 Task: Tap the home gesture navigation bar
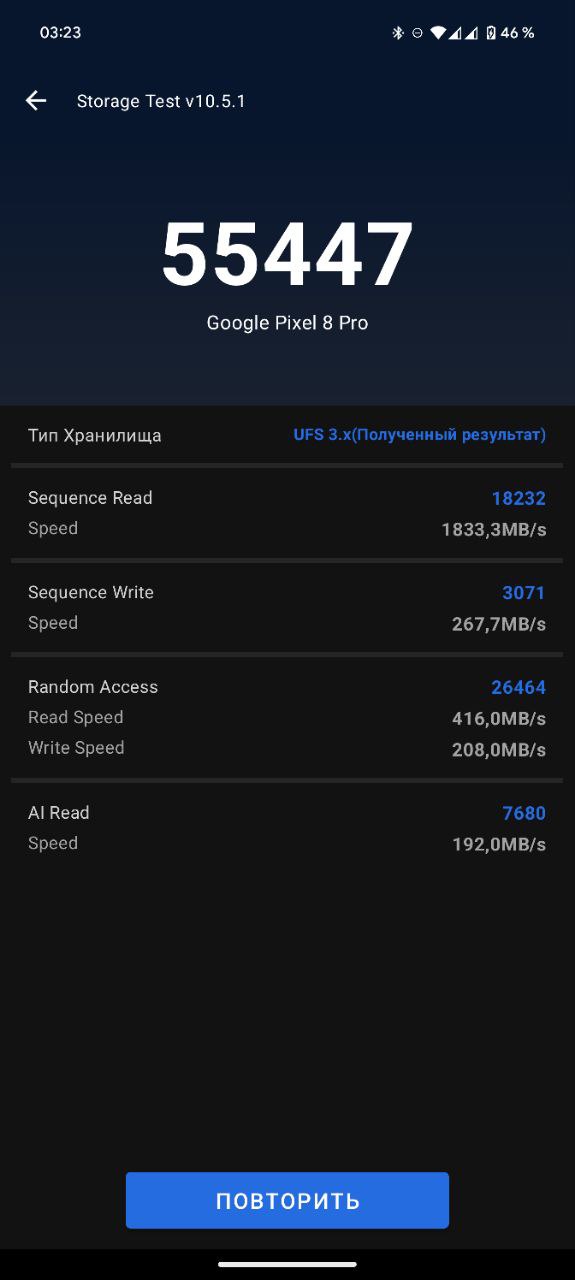pos(287,1265)
